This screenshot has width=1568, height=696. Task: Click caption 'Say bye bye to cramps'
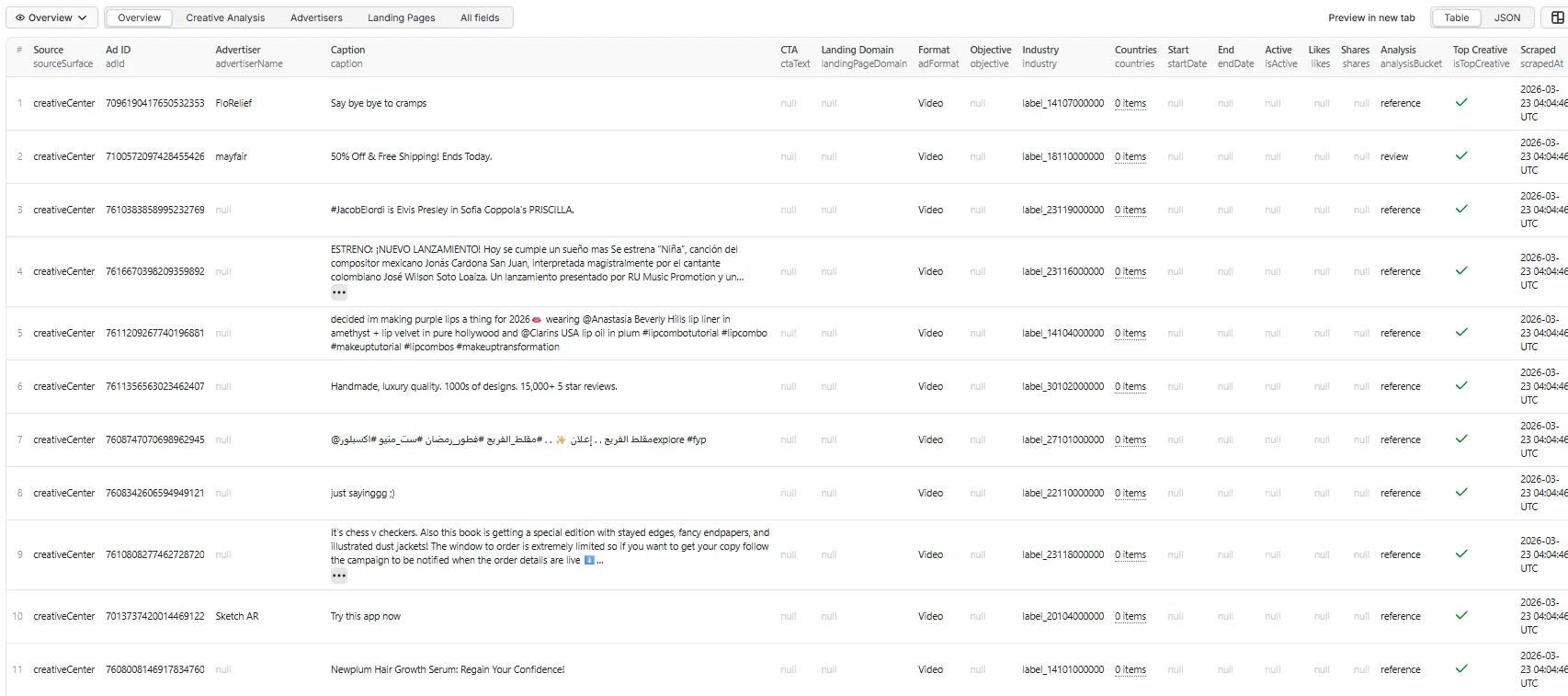point(379,103)
